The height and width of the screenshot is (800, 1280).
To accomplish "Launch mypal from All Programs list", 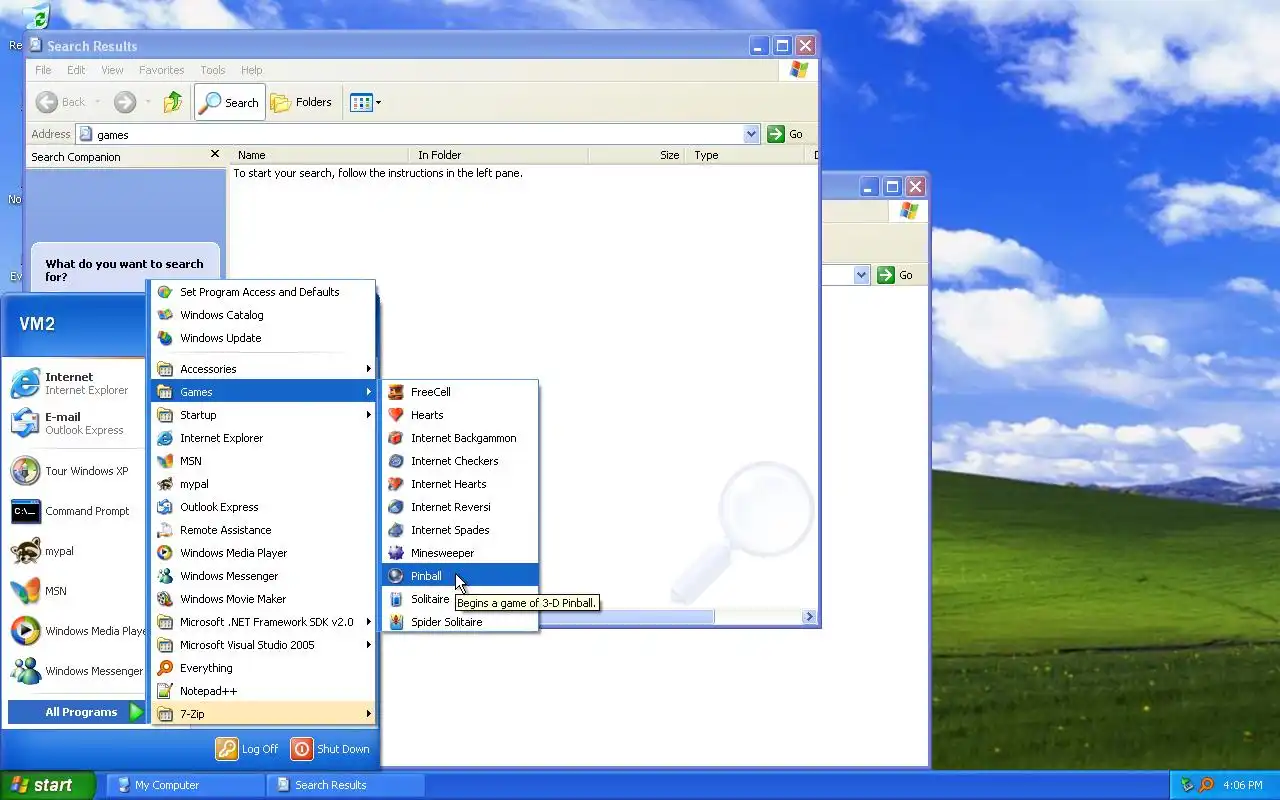I will click(x=263, y=484).
